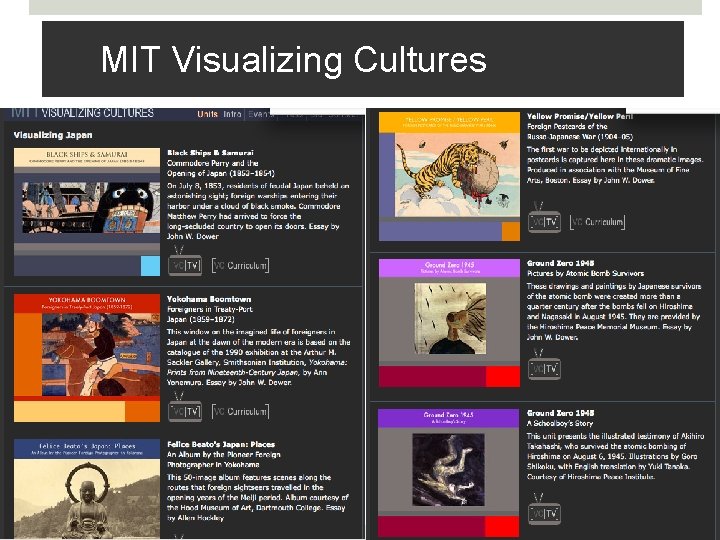Open VC TV icon under A Schoolboy's Story
This screenshot has width=720, height=540.
544,509
